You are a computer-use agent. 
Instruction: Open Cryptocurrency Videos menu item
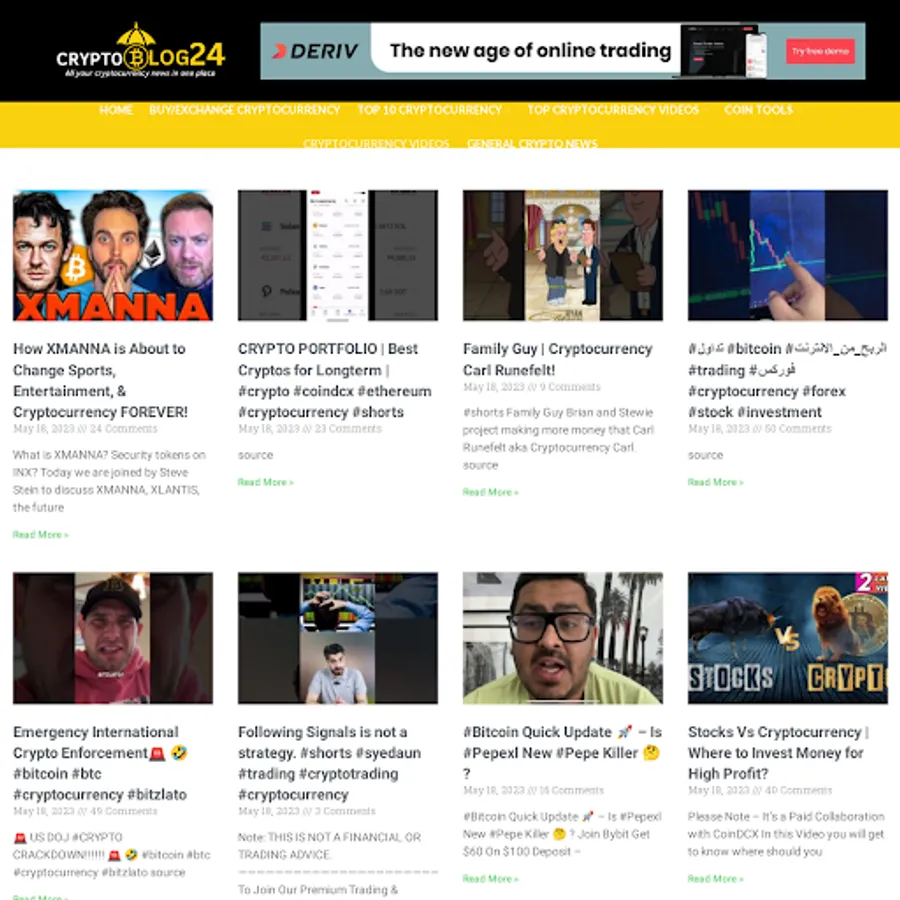pos(376,143)
